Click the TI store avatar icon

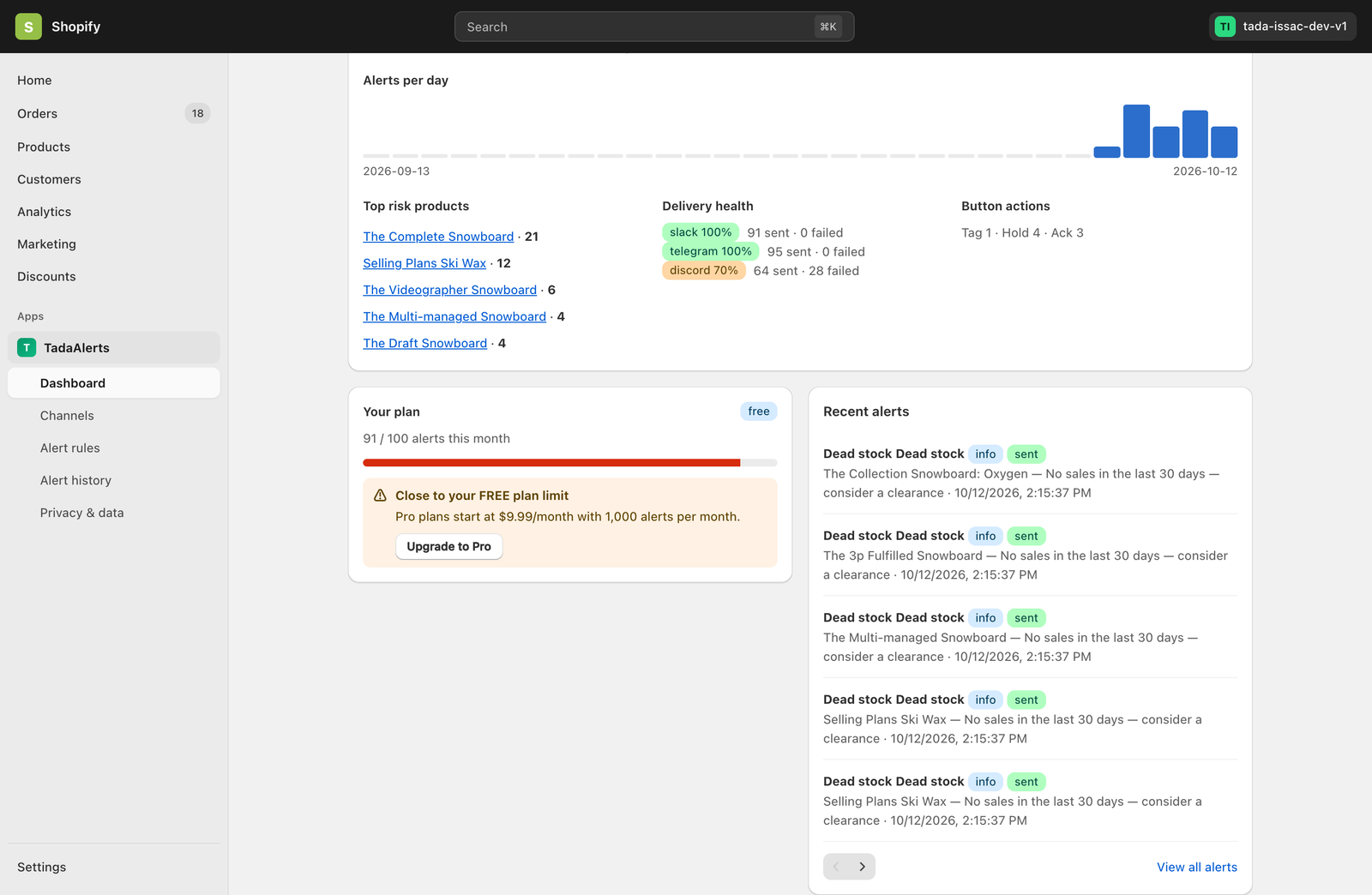click(x=1225, y=27)
